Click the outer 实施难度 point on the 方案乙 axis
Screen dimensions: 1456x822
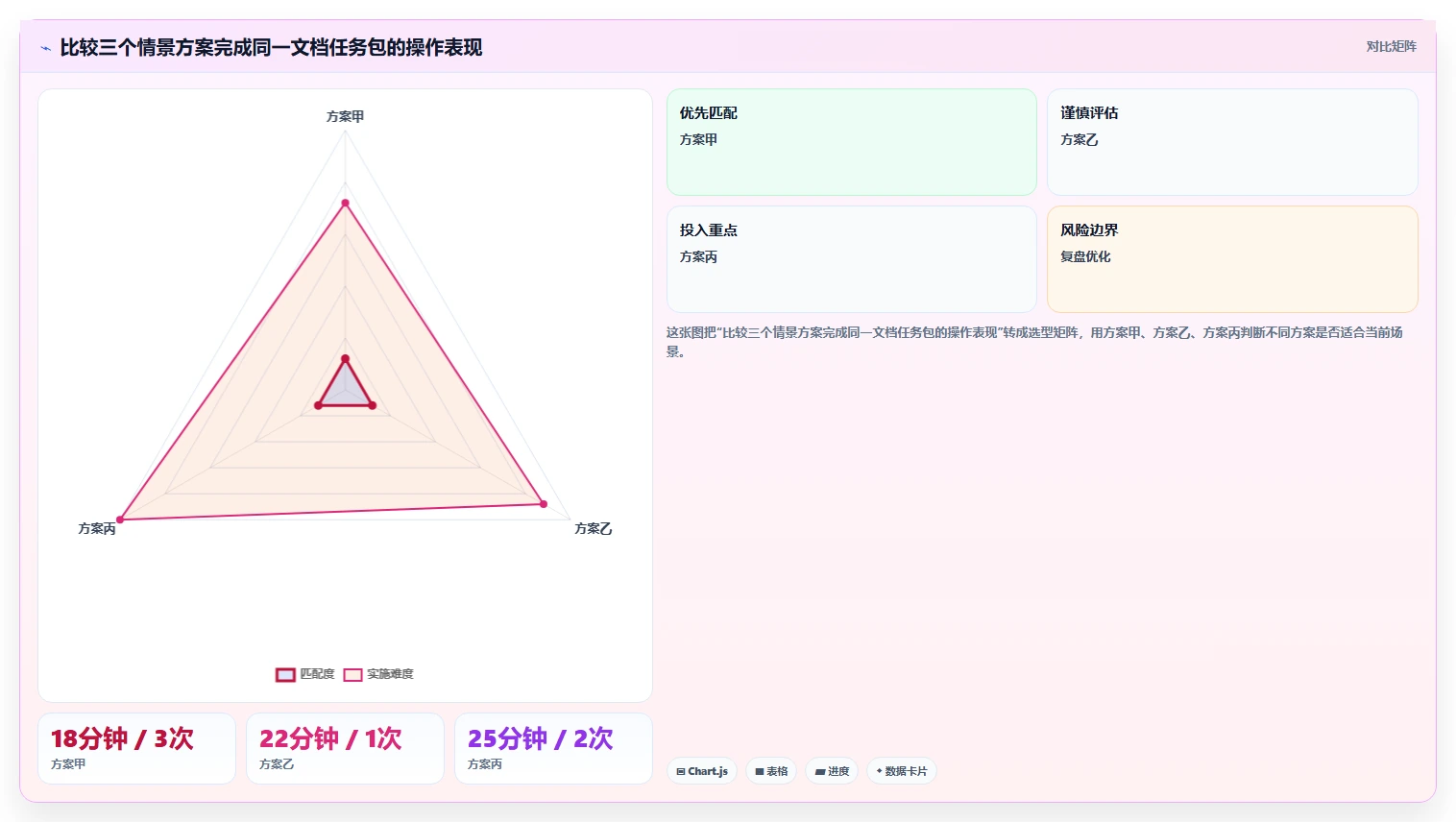tap(544, 504)
